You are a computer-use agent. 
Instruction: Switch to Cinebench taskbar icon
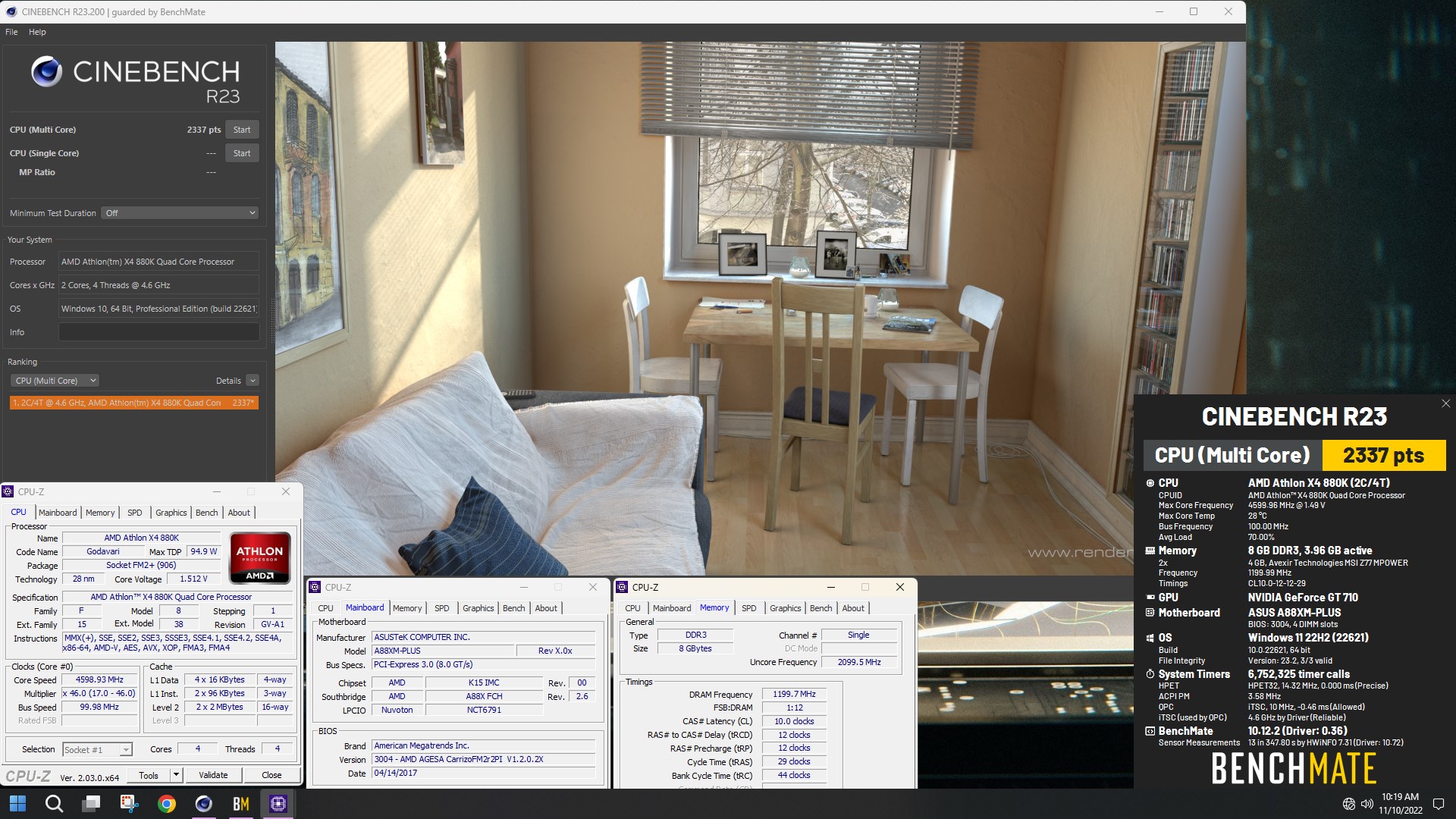[203, 804]
